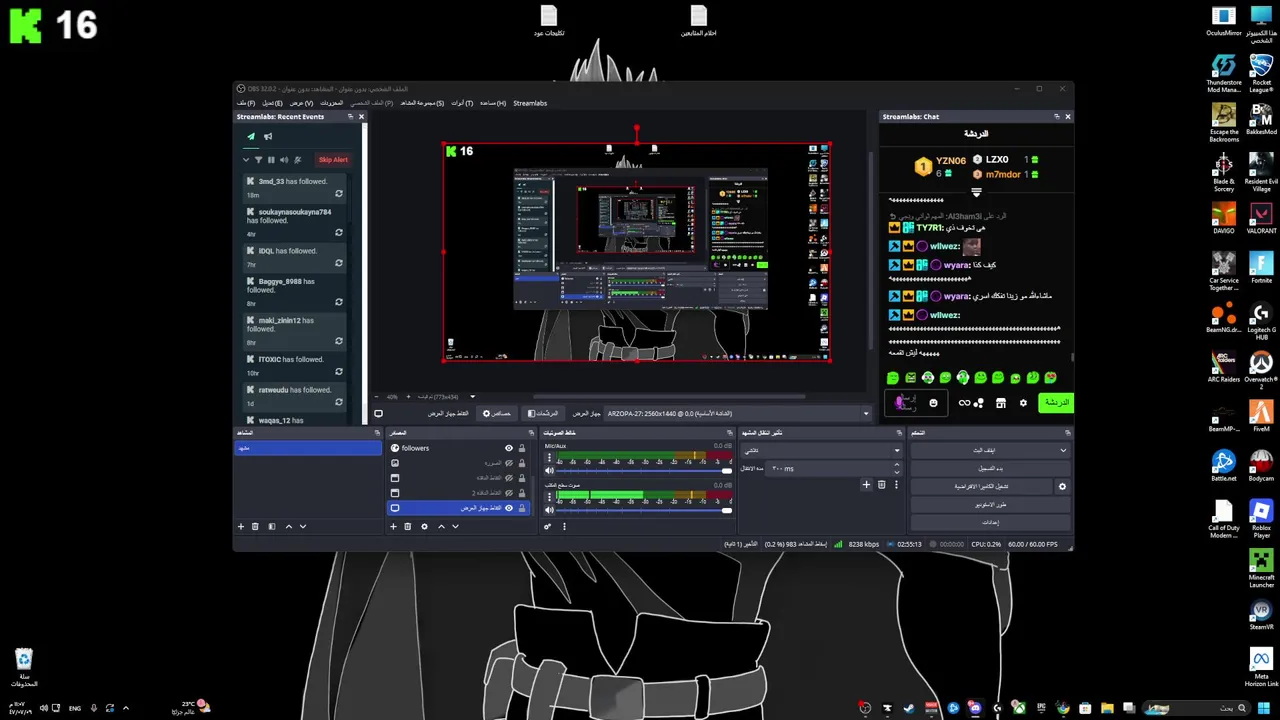Increase the transition duration stepper

(896, 465)
